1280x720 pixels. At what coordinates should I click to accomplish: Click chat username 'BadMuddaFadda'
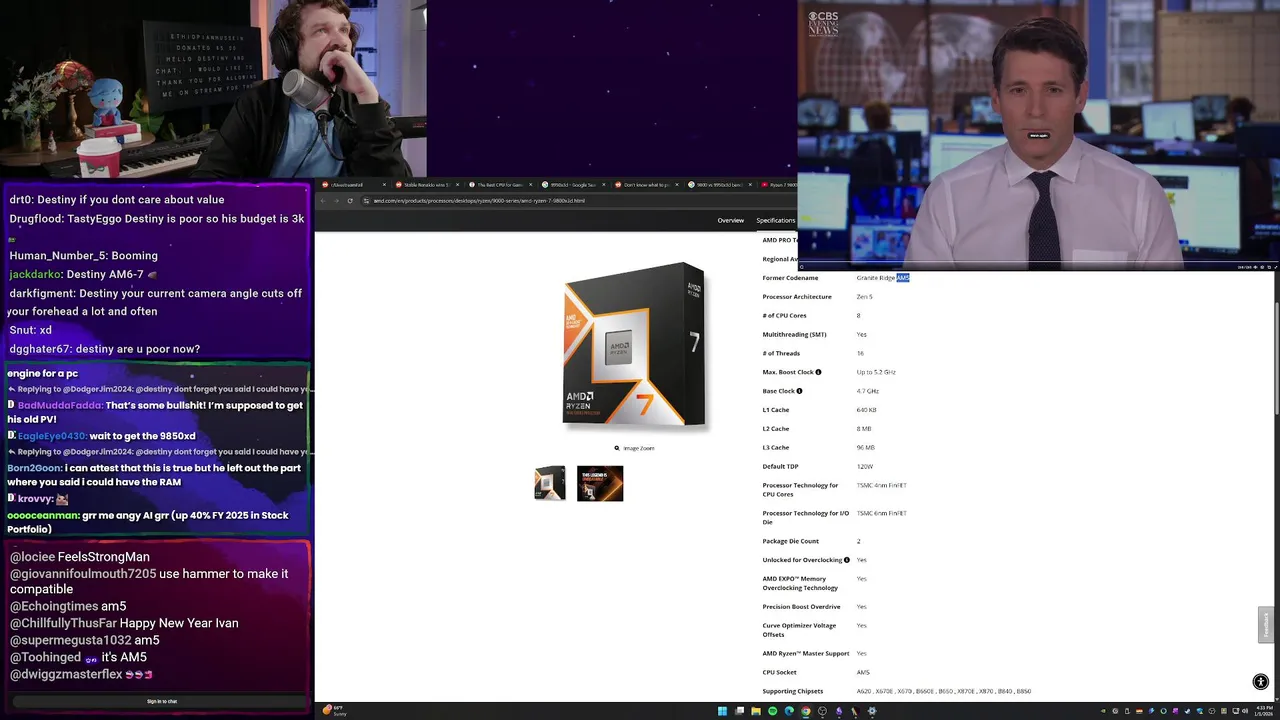click(59, 405)
